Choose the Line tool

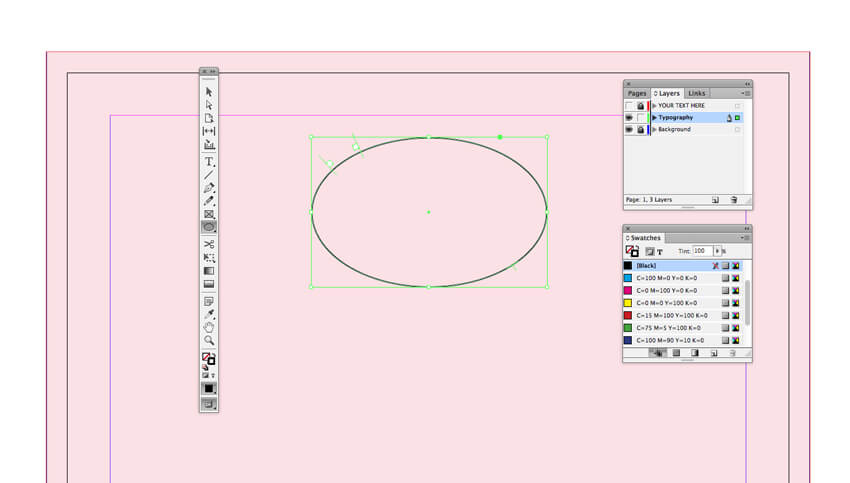209,175
